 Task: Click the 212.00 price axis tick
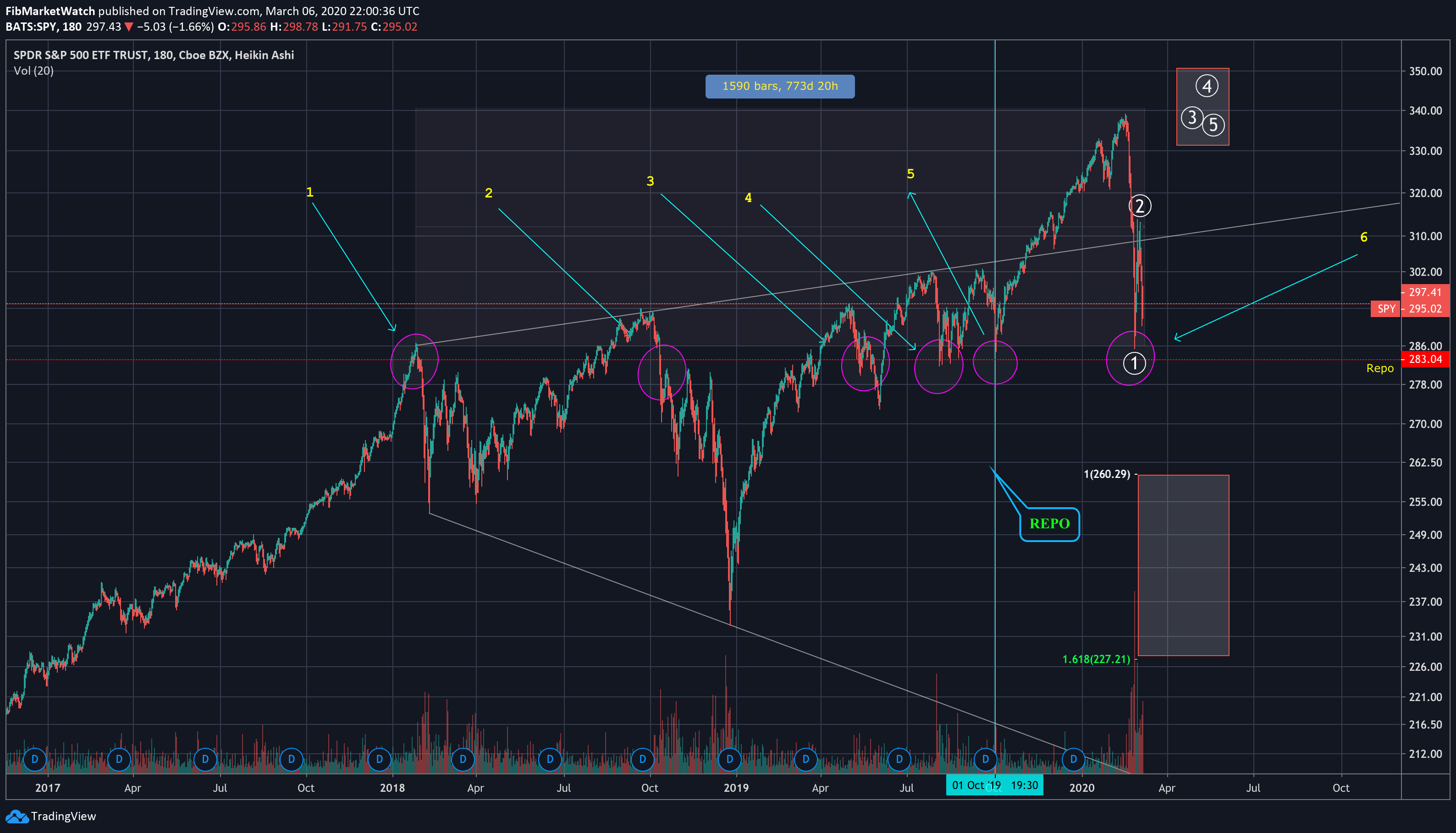click(x=1425, y=754)
